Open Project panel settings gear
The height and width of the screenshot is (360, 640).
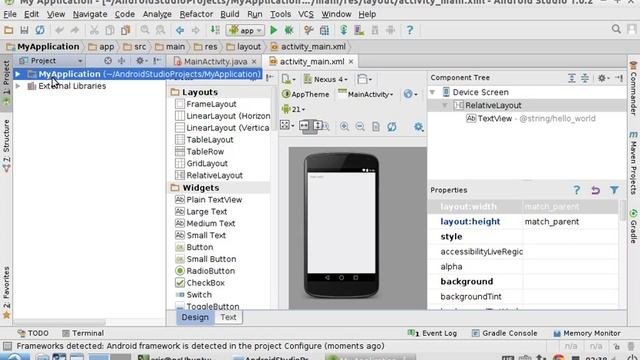tap(141, 61)
